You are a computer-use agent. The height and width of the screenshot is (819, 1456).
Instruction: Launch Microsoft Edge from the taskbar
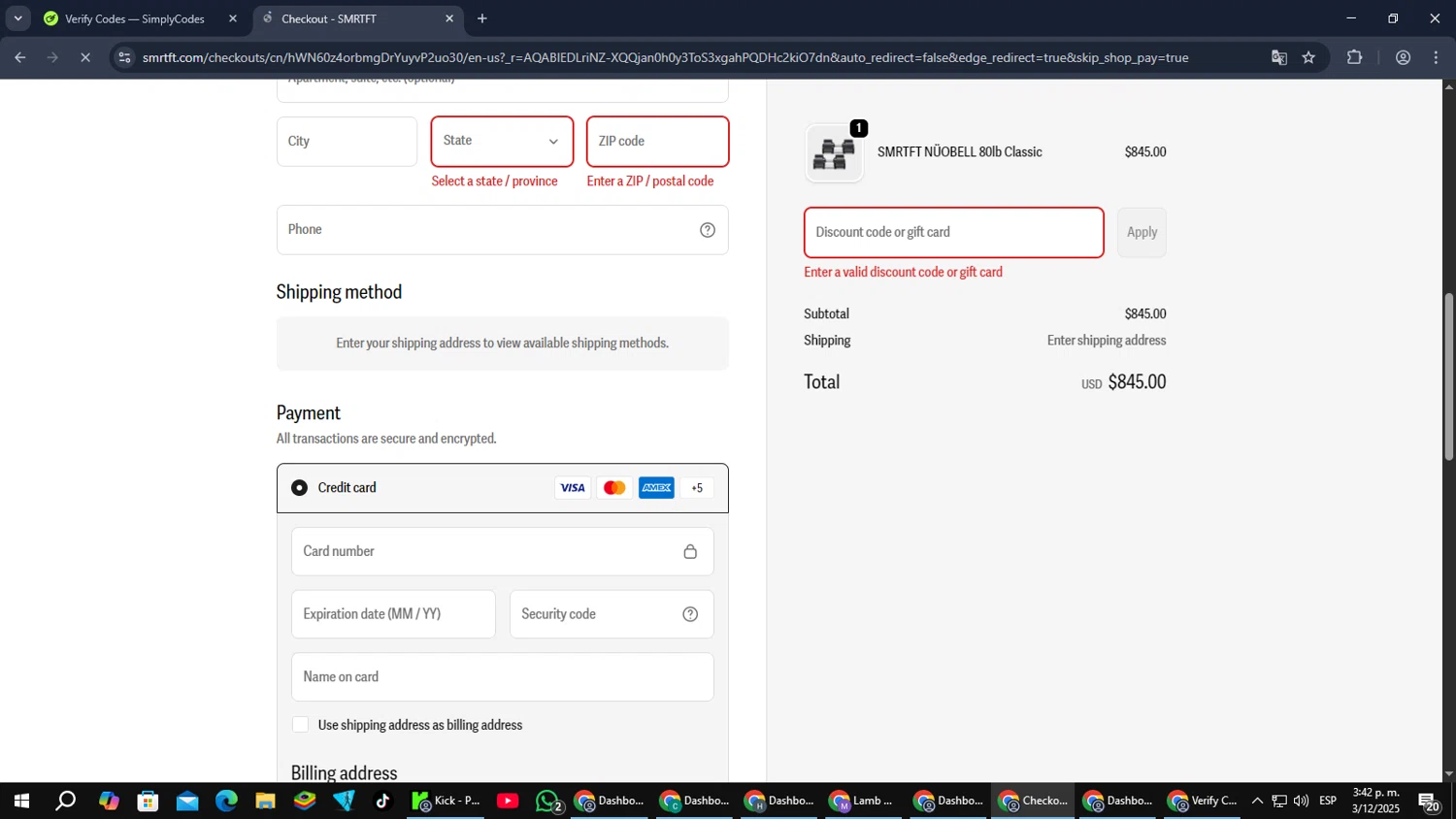point(226,801)
